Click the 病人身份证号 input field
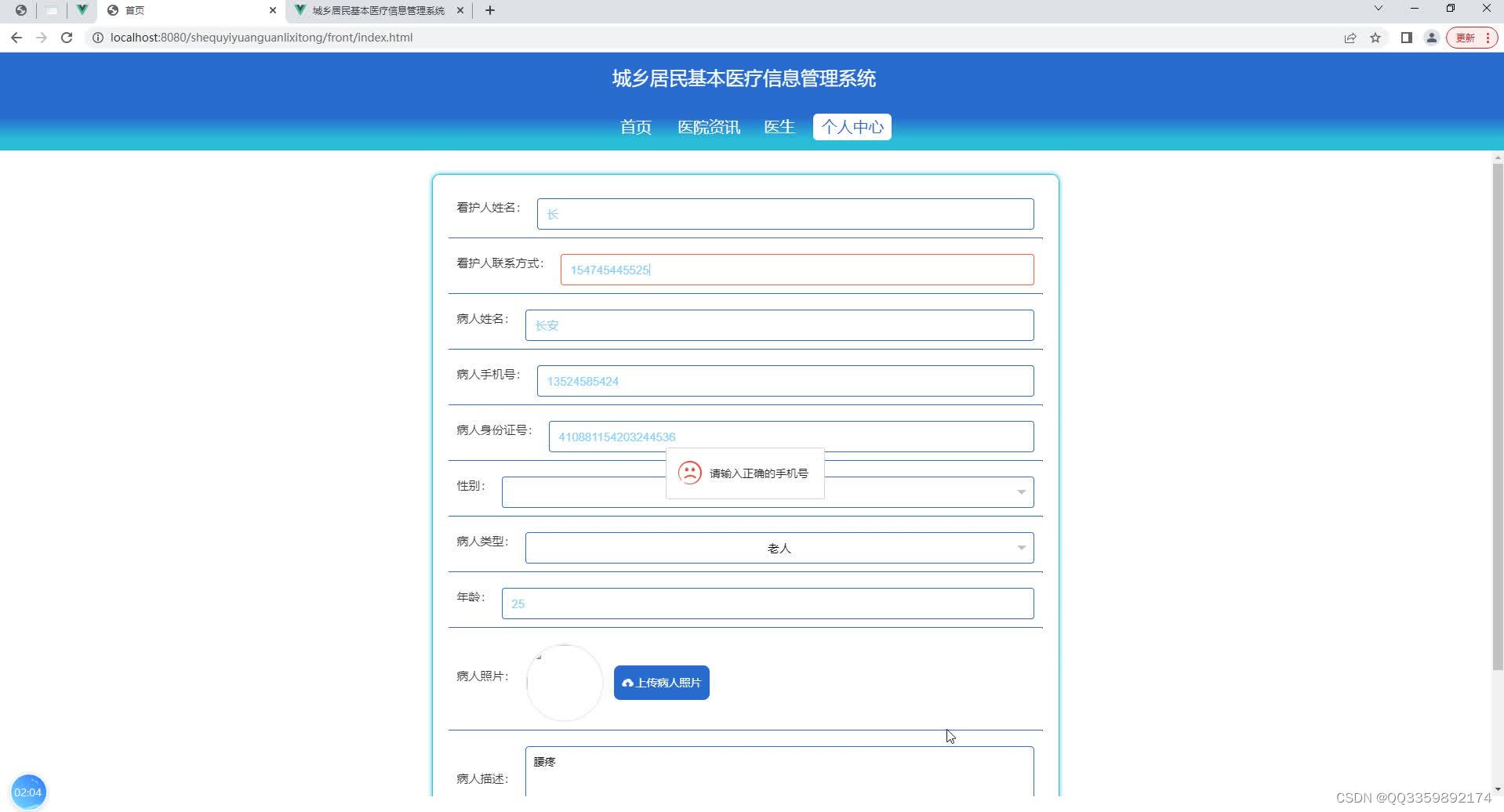The height and width of the screenshot is (812, 1504). point(791,437)
